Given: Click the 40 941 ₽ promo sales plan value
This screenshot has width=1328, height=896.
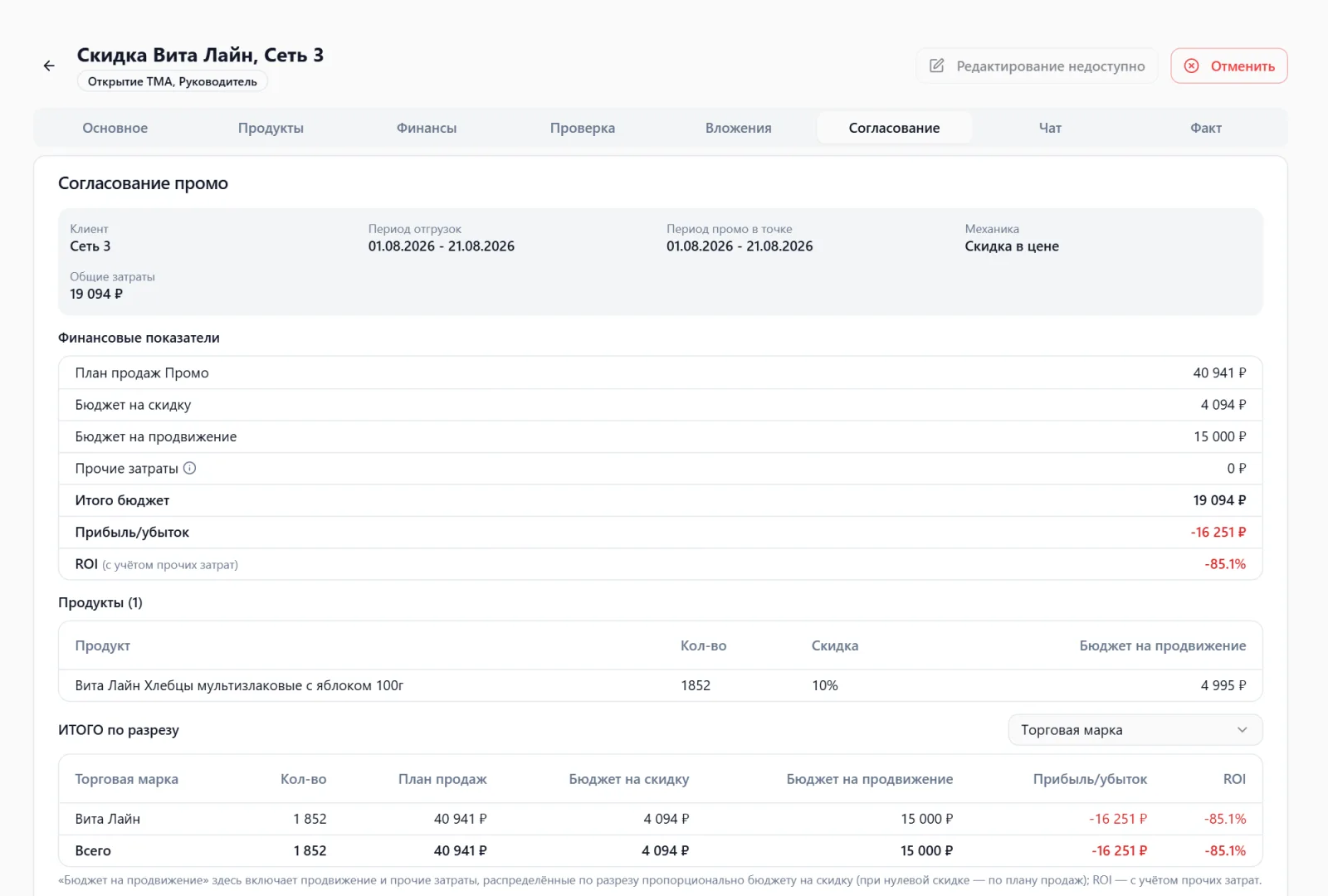Looking at the screenshot, I should point(1219,373).
